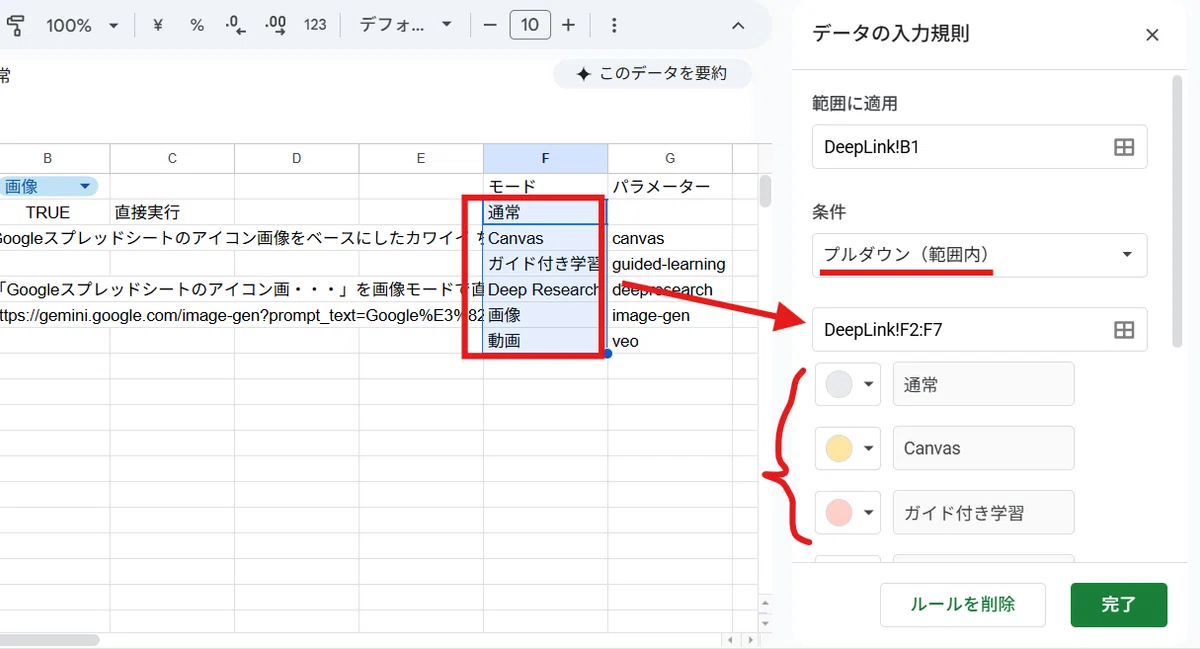Apply percent format
1200x649 pixels.
197,25
